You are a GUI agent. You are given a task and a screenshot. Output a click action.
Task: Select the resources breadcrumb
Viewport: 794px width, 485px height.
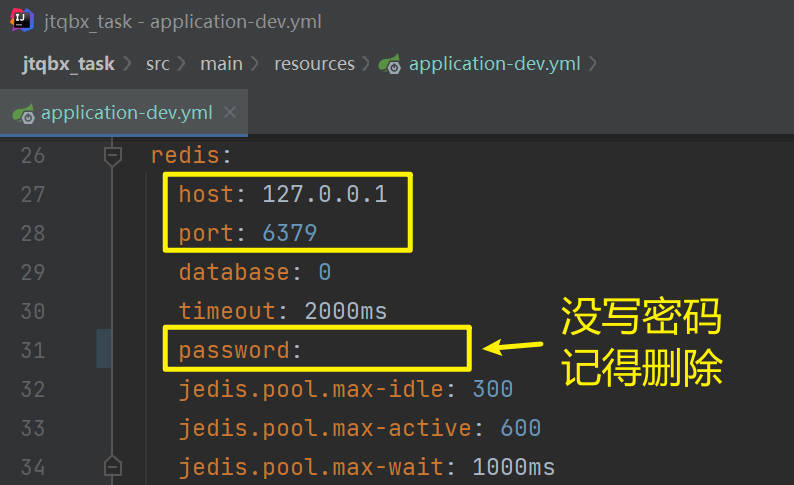(x=314, y=64)
